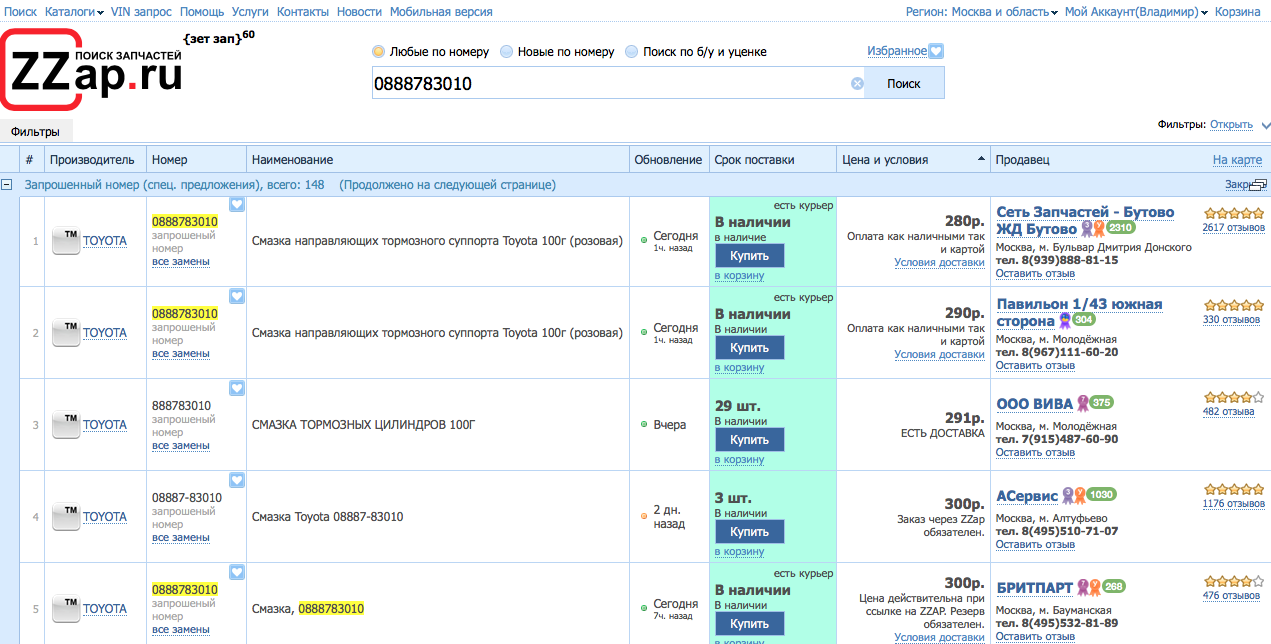Add row 1 part number to favorites
The image size is (1271, 644).
coord(237,204)
